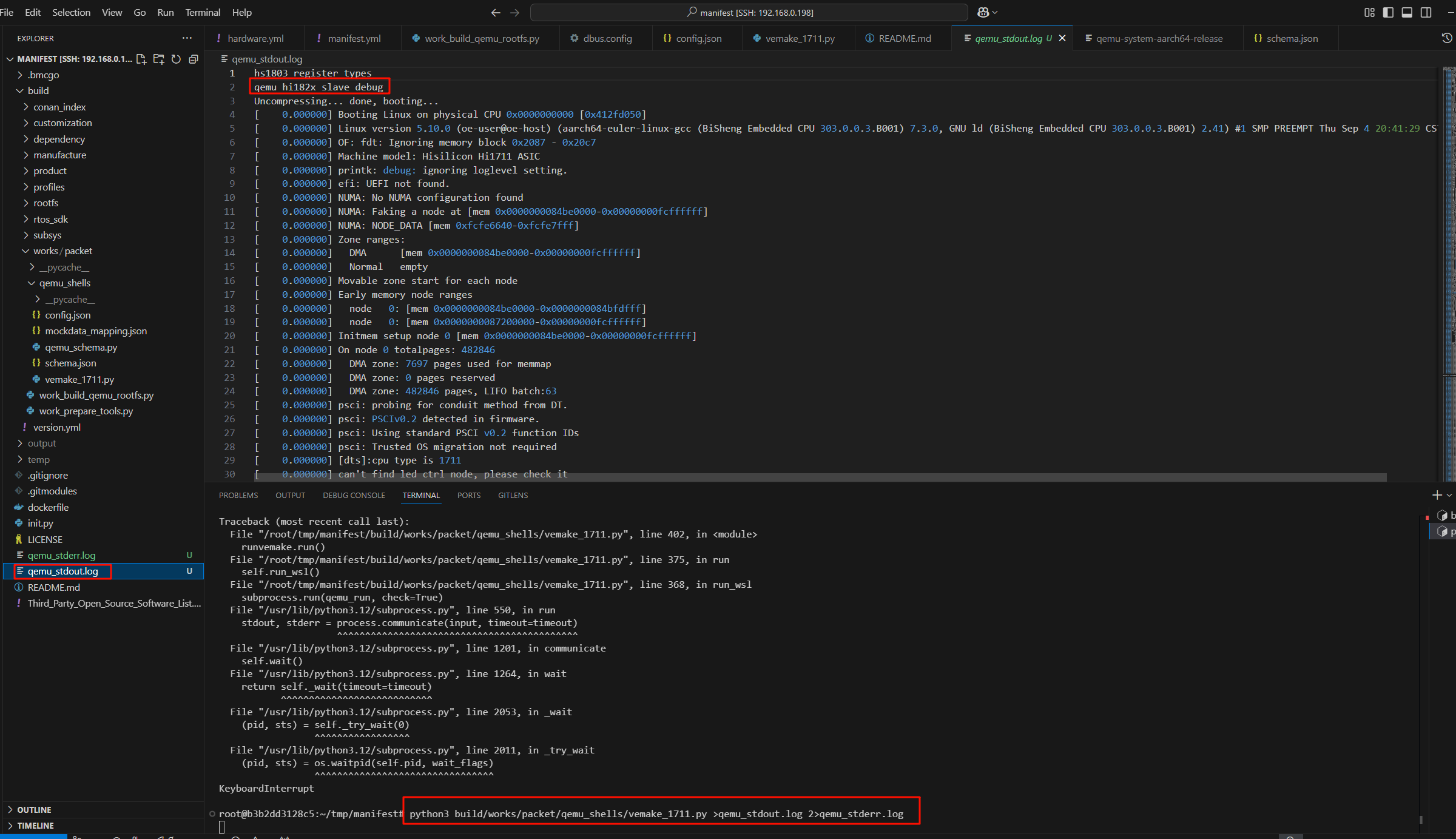The width and height of the screenshot is (1456, 839).
Task: Toggle the secondary side bar layout button
Action: tap(1426, 12)
